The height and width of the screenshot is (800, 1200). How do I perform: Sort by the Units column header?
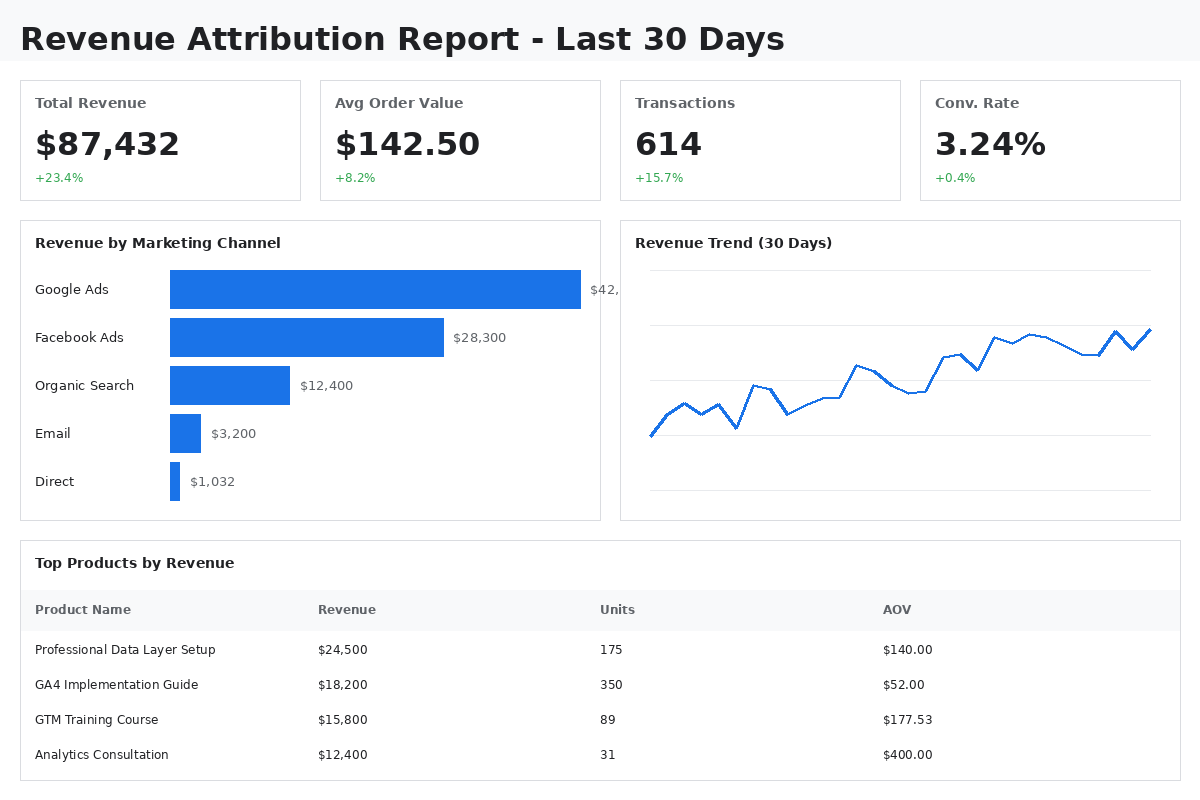(x=616, y=609)
